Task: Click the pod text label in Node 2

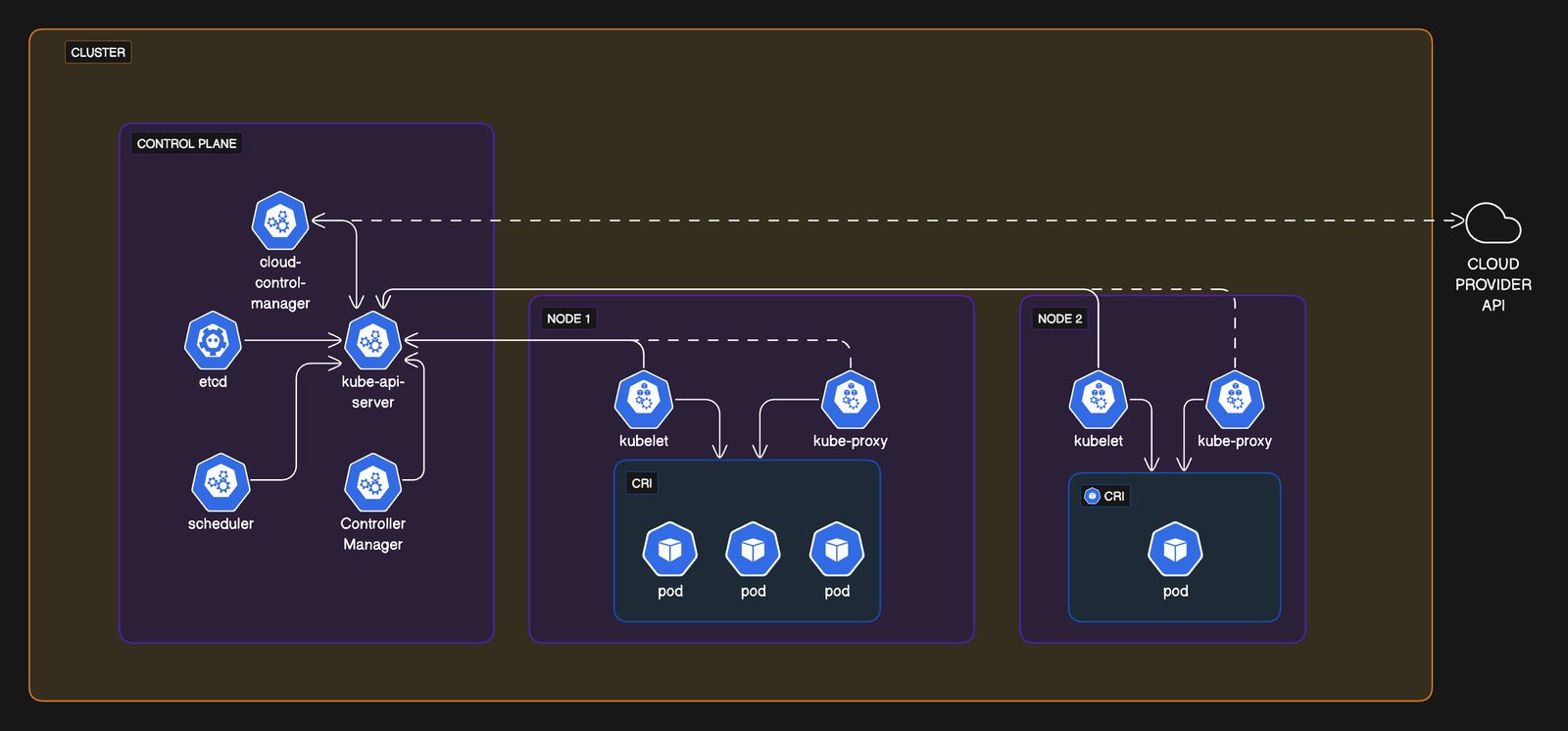Action: (1175, 591)
